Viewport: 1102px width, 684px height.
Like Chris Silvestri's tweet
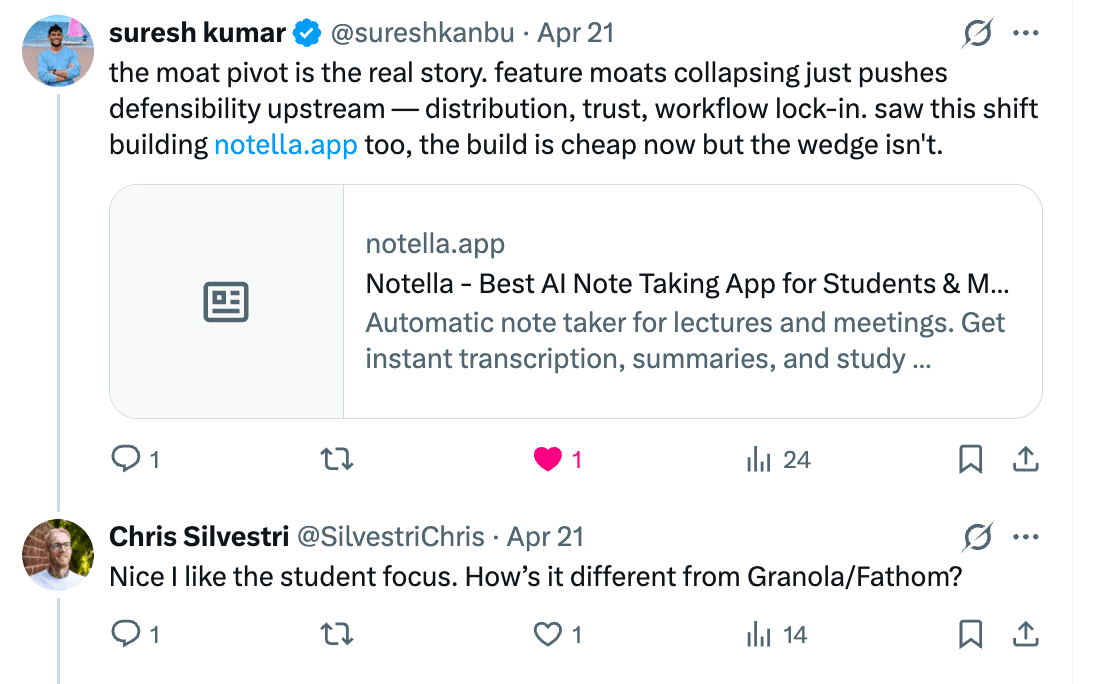[x=548, y=634]
